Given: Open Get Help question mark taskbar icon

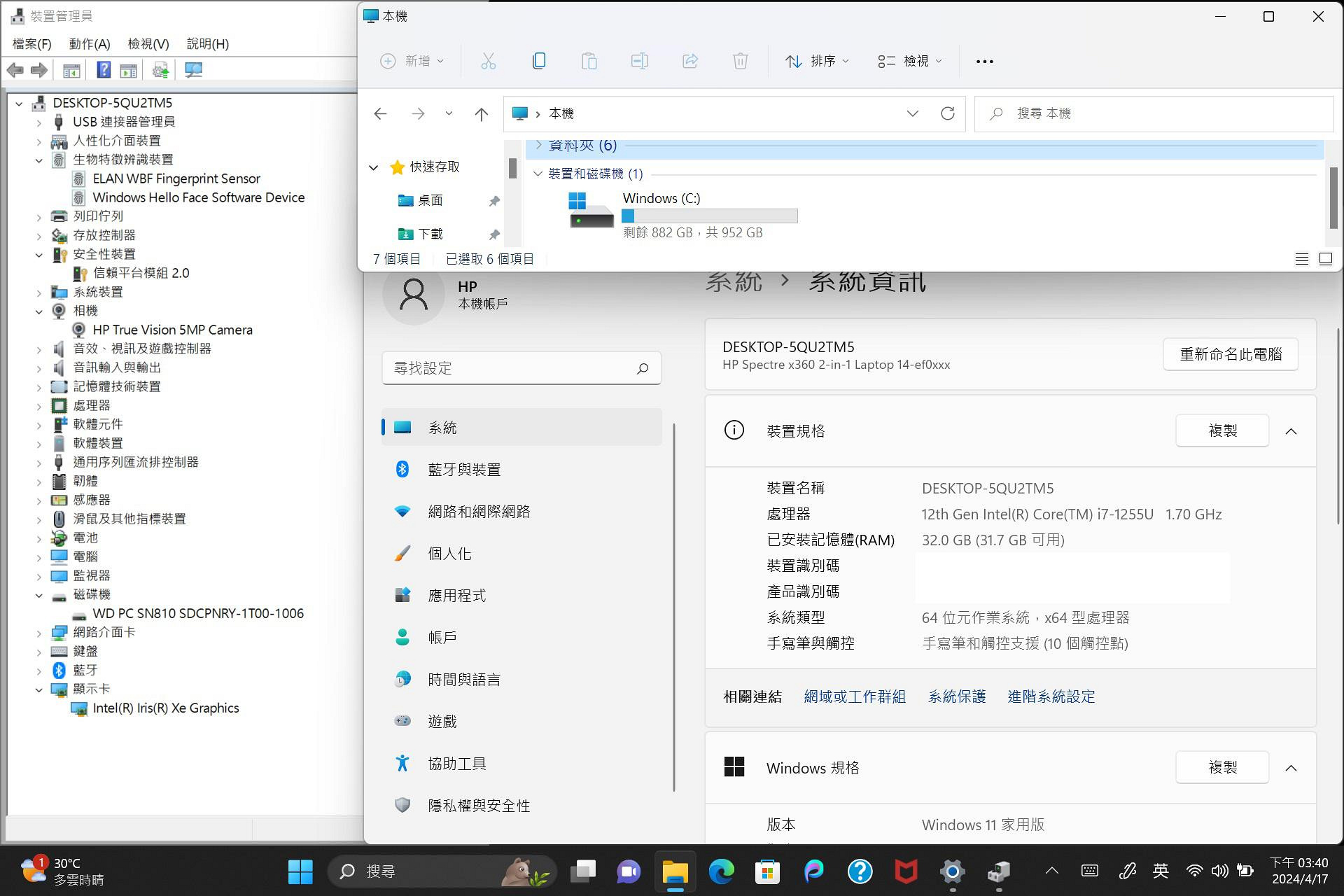Looking at the screenshot, I should 860,871.
